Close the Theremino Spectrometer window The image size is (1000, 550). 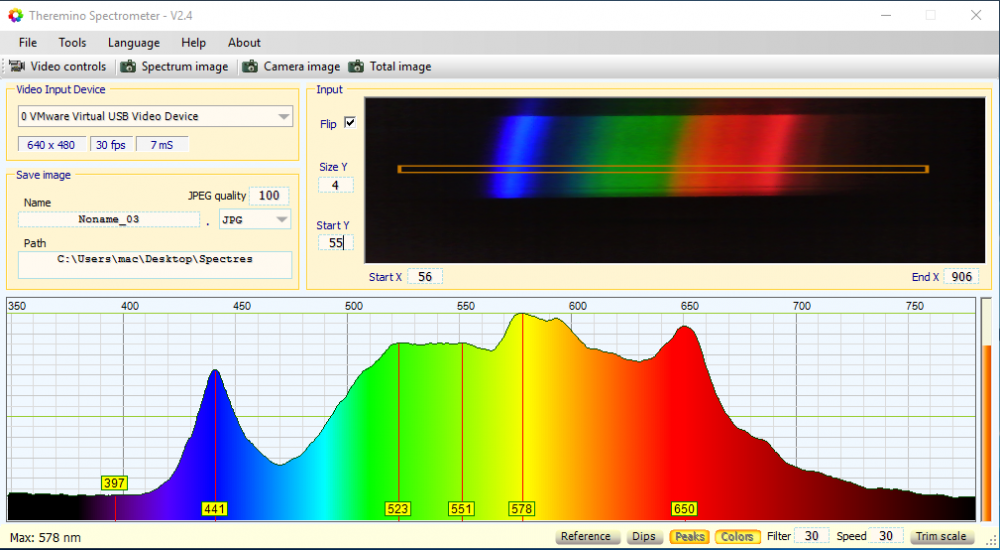click(x=976, y=15)
